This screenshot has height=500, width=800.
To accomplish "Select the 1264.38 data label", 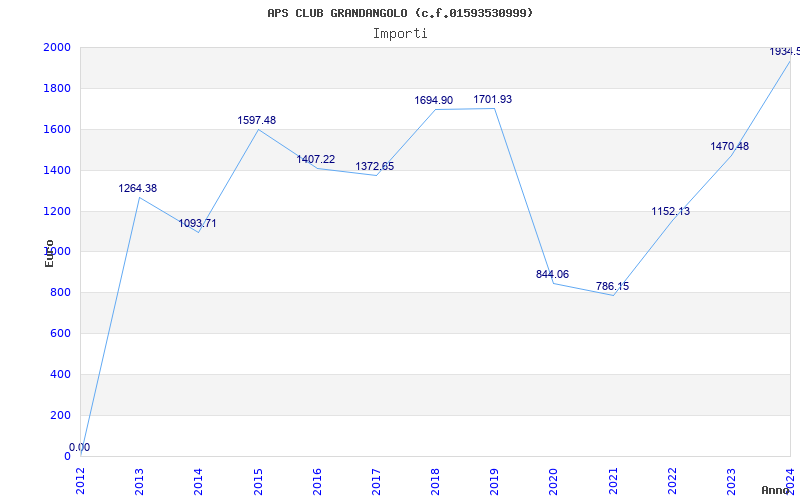I will click(138, 188).
